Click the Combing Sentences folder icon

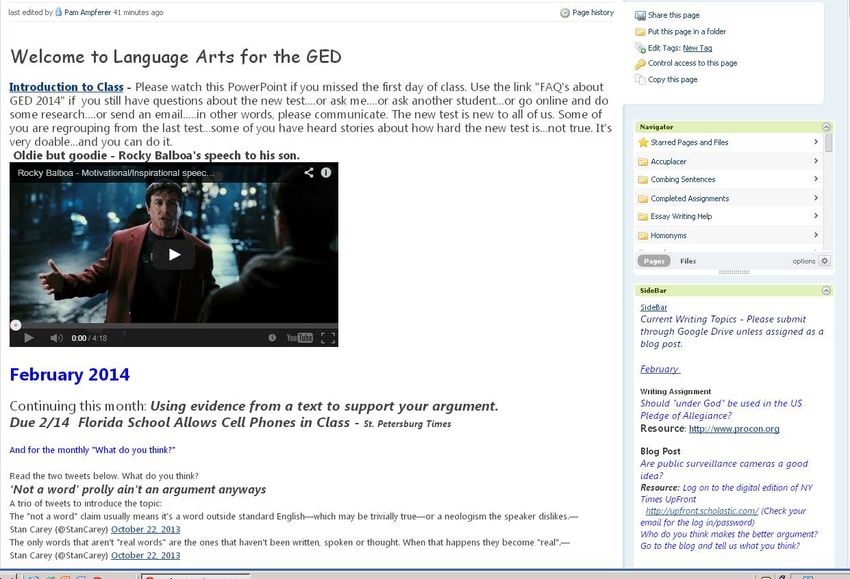[x=643, y=179]
